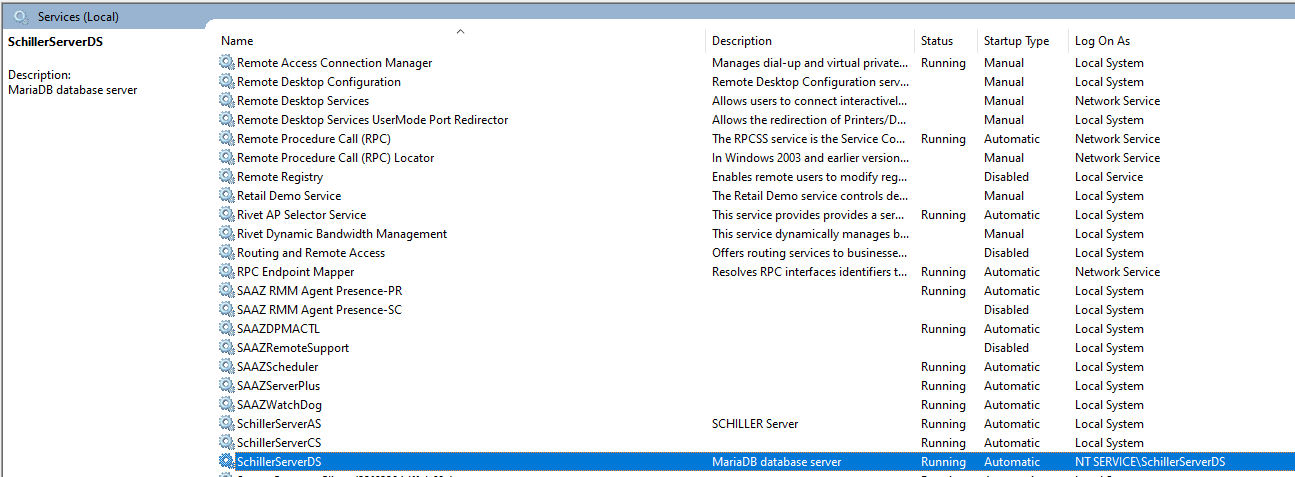This screenshot has height=477, width=1295.
Task: Click the gear icon for Remote Procedure Call (RPC)
Action: [227, 139]
